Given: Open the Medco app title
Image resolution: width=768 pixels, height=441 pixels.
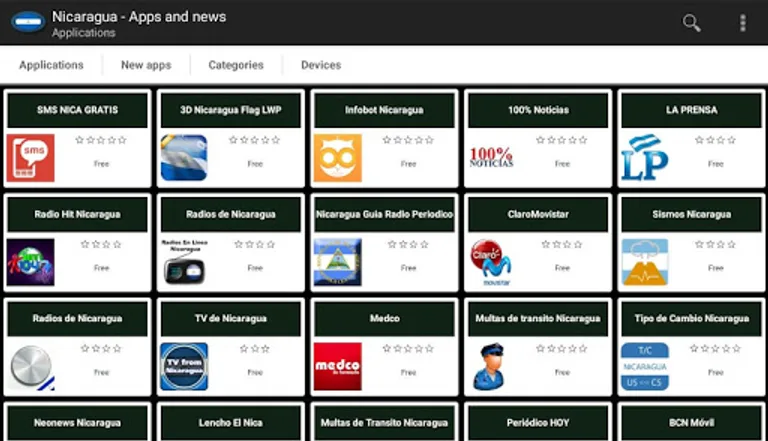Looking at the screenshot, I should pyautogui.click(x=385, y=319).
